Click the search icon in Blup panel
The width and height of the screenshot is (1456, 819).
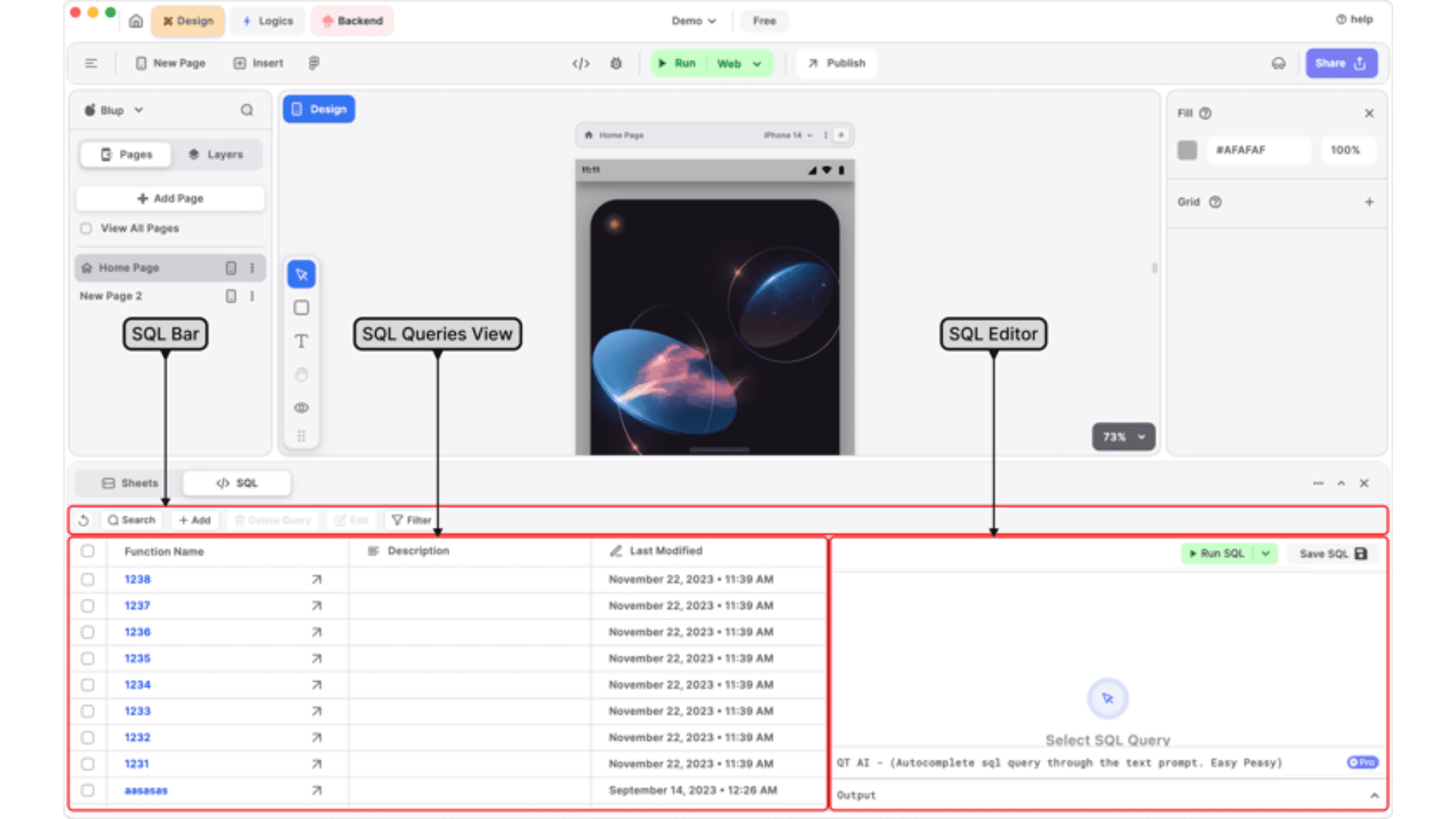click(x=247, y=111)
